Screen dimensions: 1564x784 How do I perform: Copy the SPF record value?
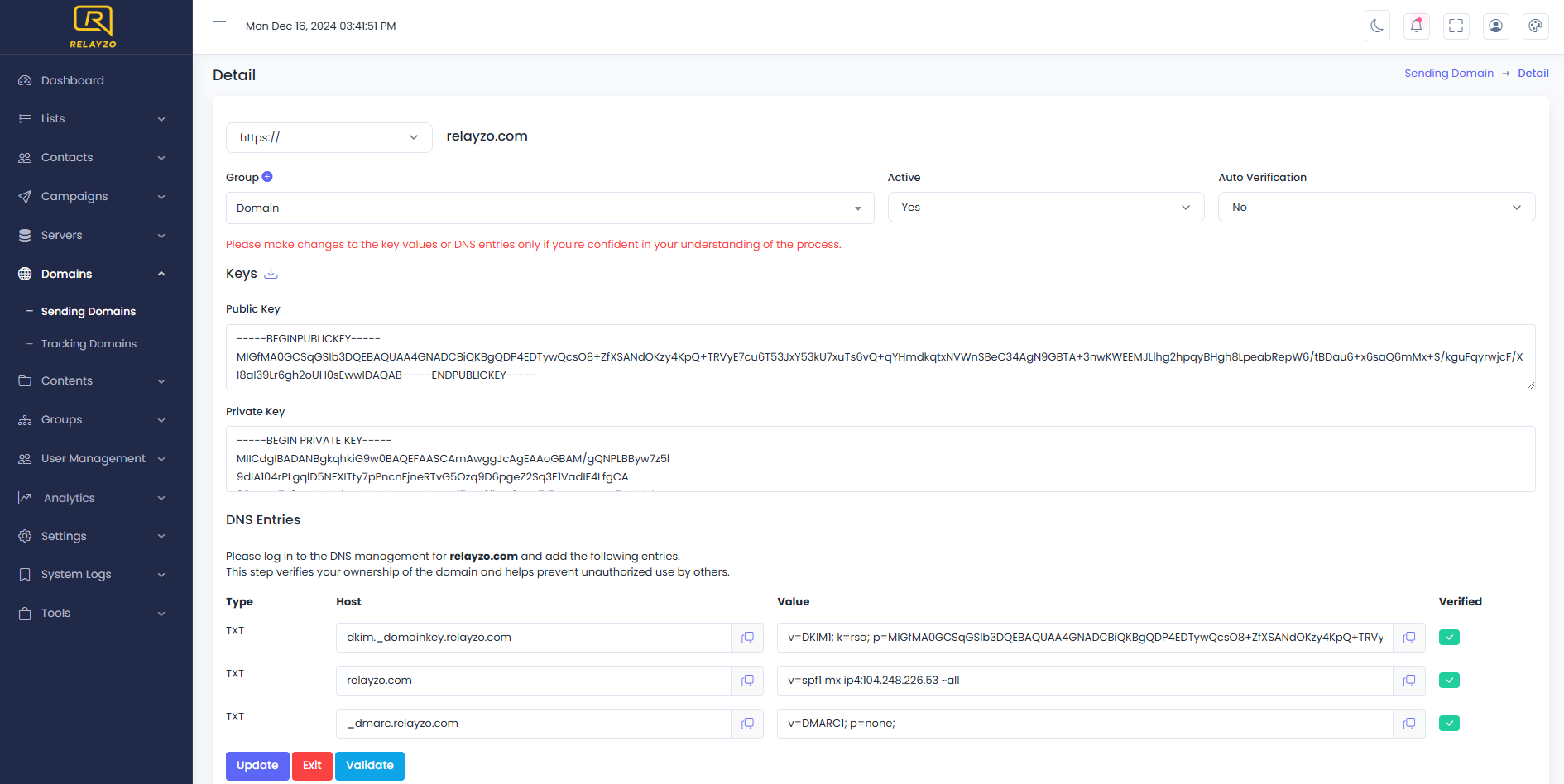click(x=1409, y=681)
